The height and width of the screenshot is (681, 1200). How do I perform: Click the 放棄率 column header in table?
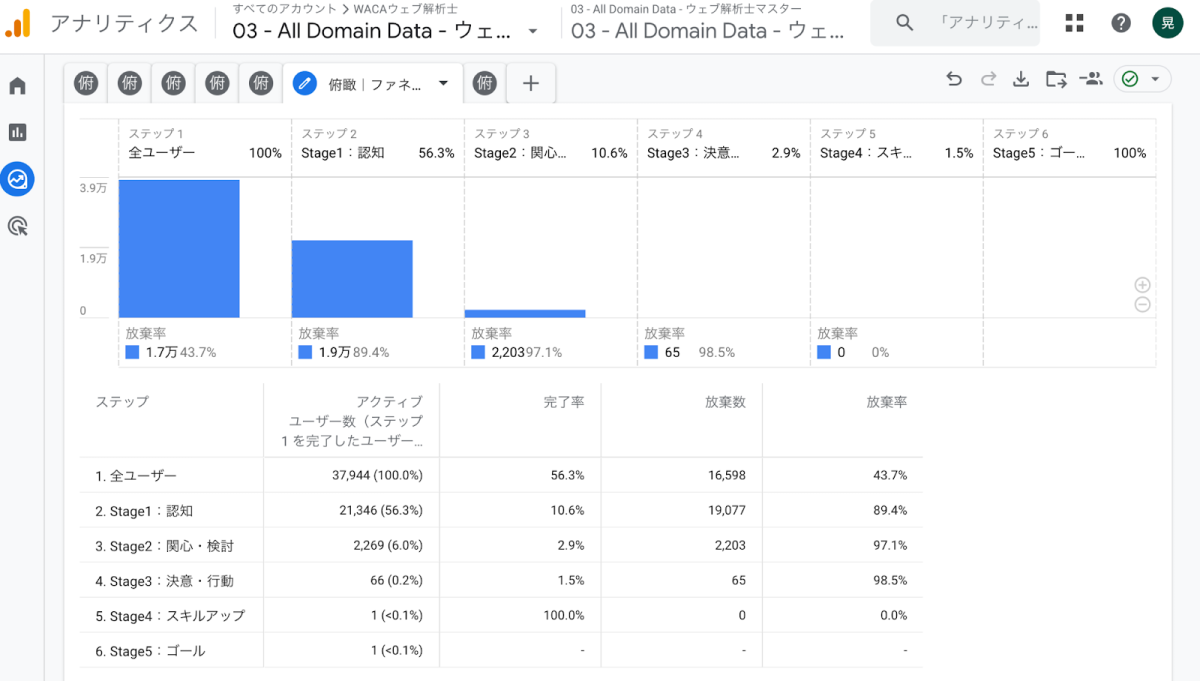tap(886, 402)
